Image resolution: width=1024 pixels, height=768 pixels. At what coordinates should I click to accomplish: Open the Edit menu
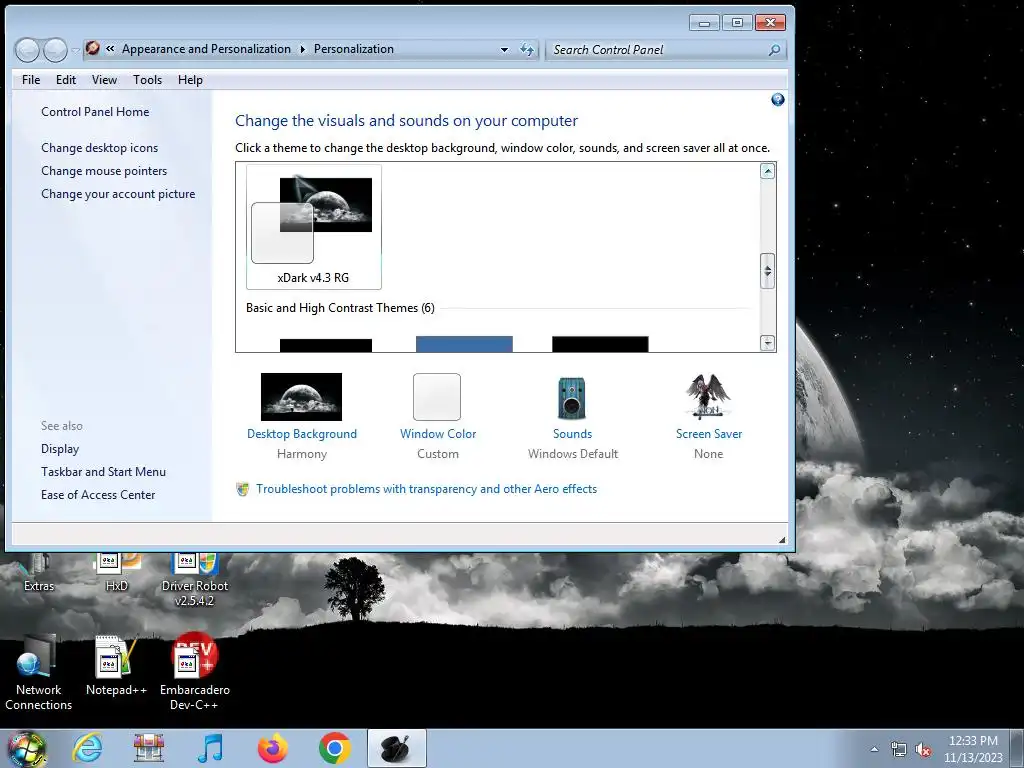pos(65,80)
